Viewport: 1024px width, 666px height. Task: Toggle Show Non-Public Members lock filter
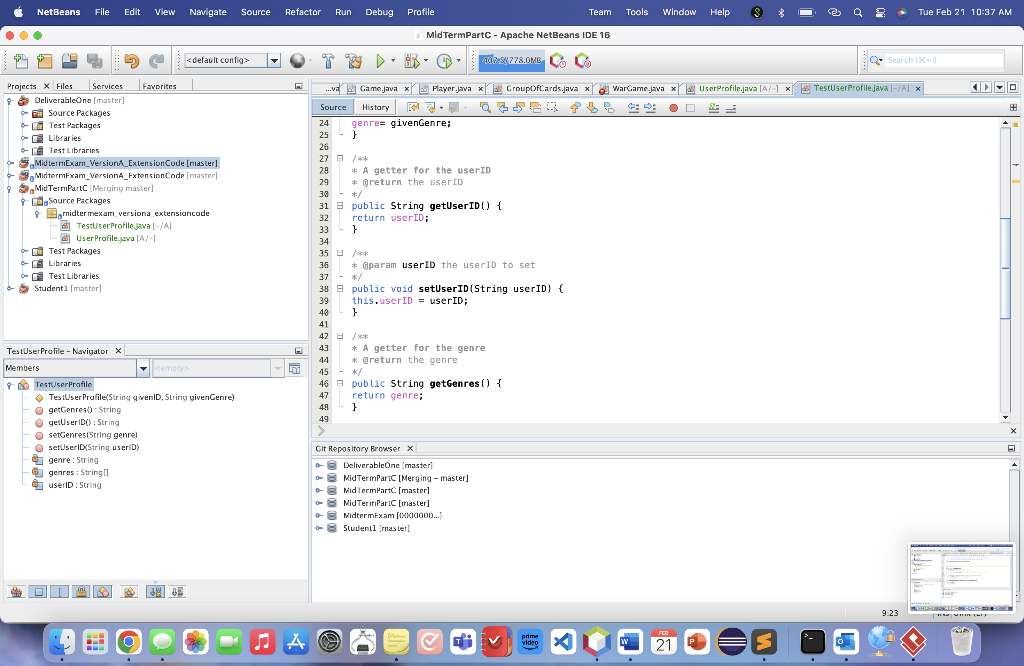[x=82, y=591]
